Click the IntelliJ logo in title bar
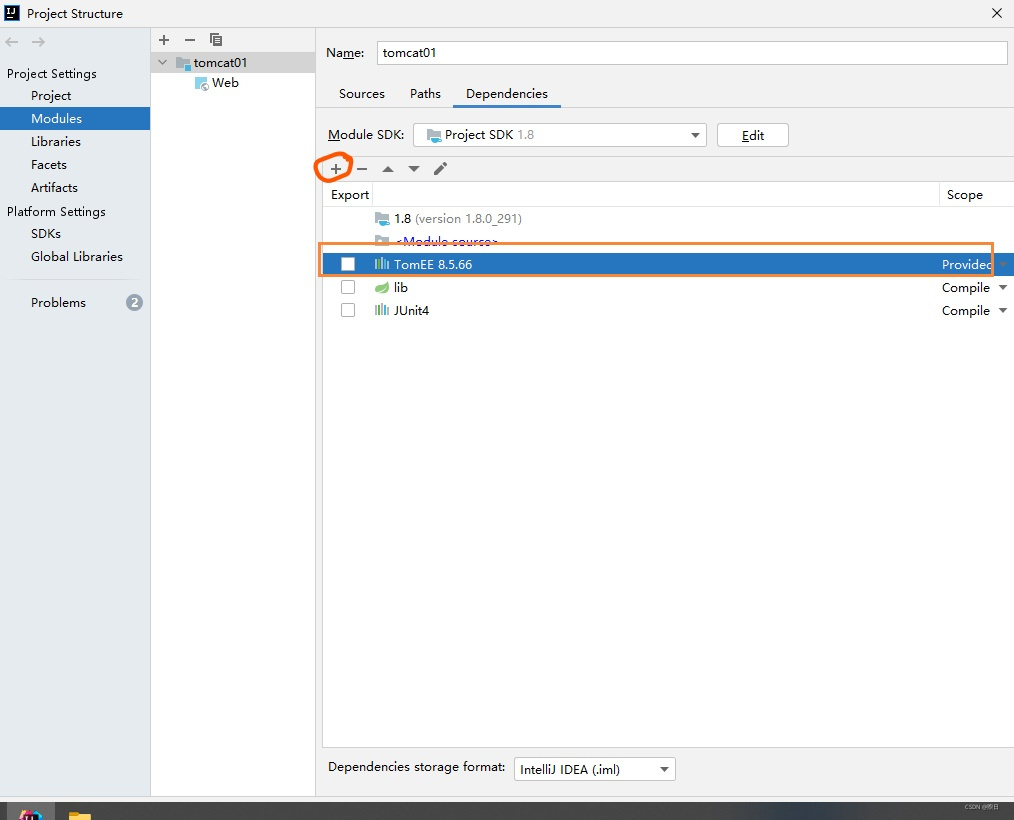Image resolution: width=1014 pixels, height=820 pixels. click(12, 13)
